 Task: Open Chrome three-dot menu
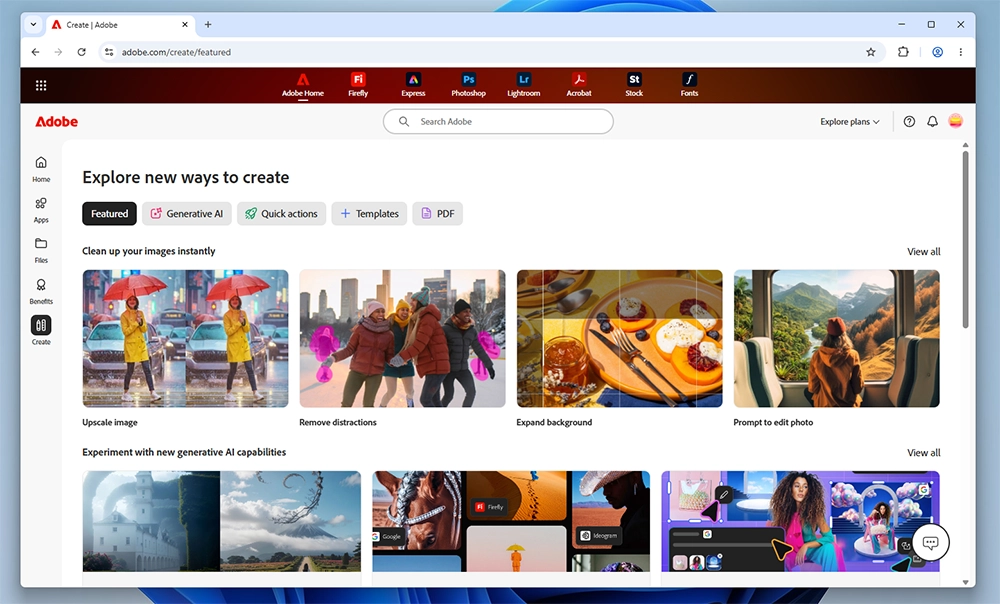pos(960,52)
